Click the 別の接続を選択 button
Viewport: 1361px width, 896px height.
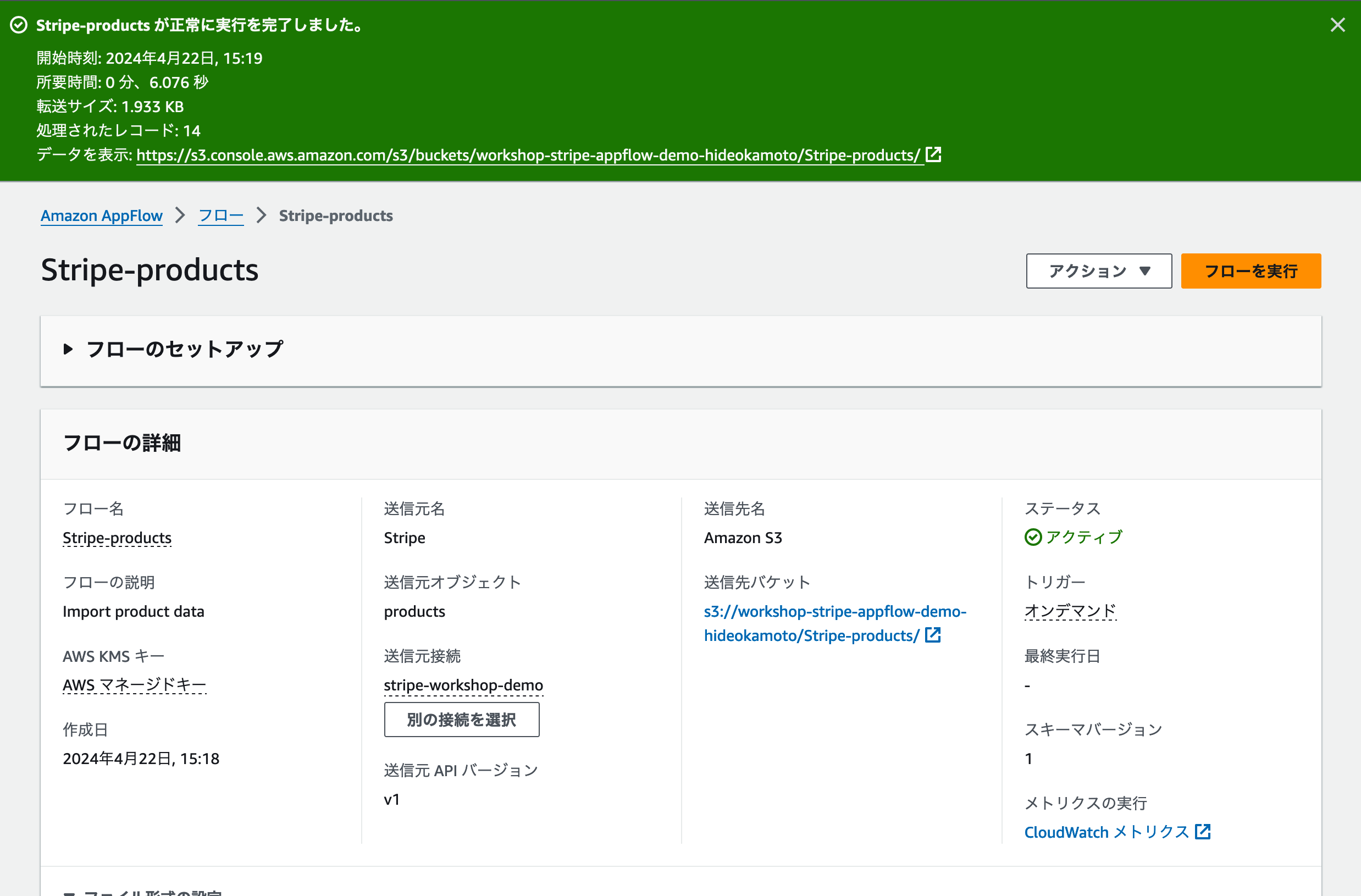(x=462, y=720)
